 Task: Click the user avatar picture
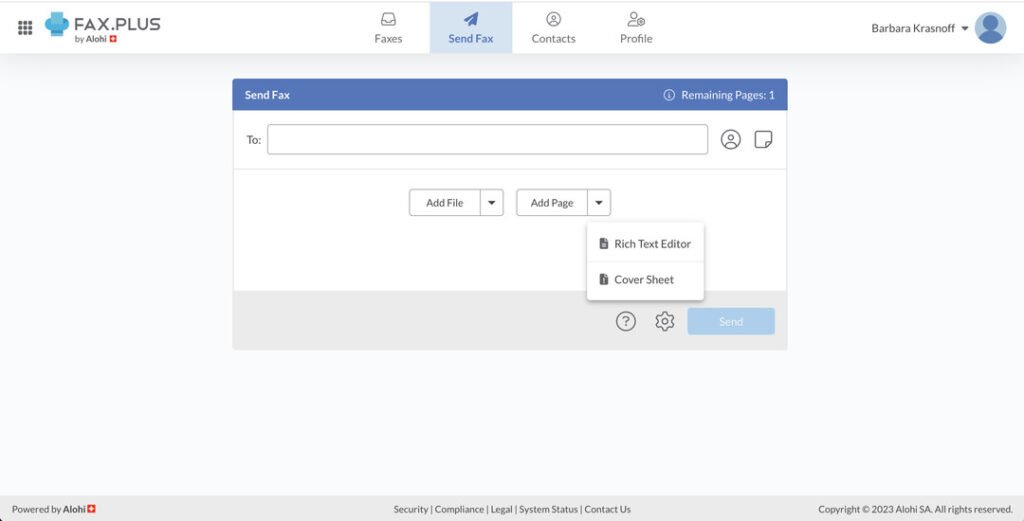tap(990, 28)
